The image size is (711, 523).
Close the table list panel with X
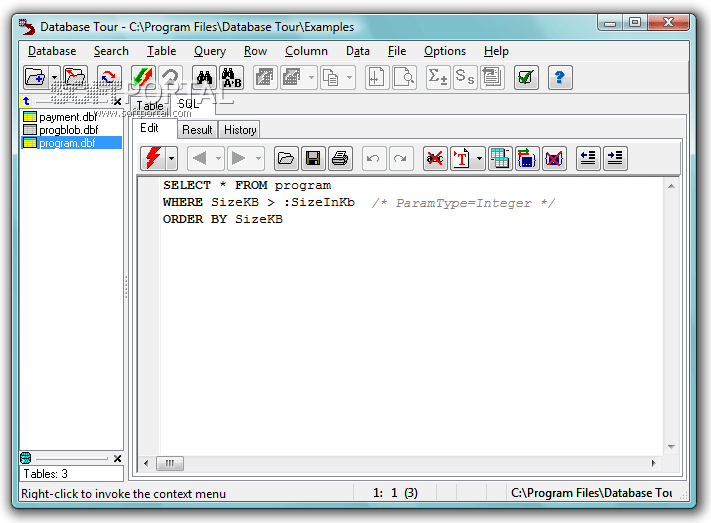point(117,102)
